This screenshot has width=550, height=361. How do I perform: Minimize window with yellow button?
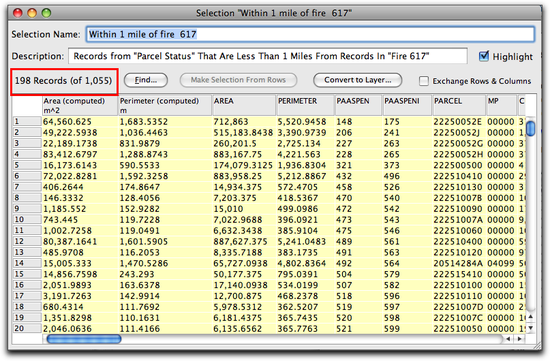[32, 13]
